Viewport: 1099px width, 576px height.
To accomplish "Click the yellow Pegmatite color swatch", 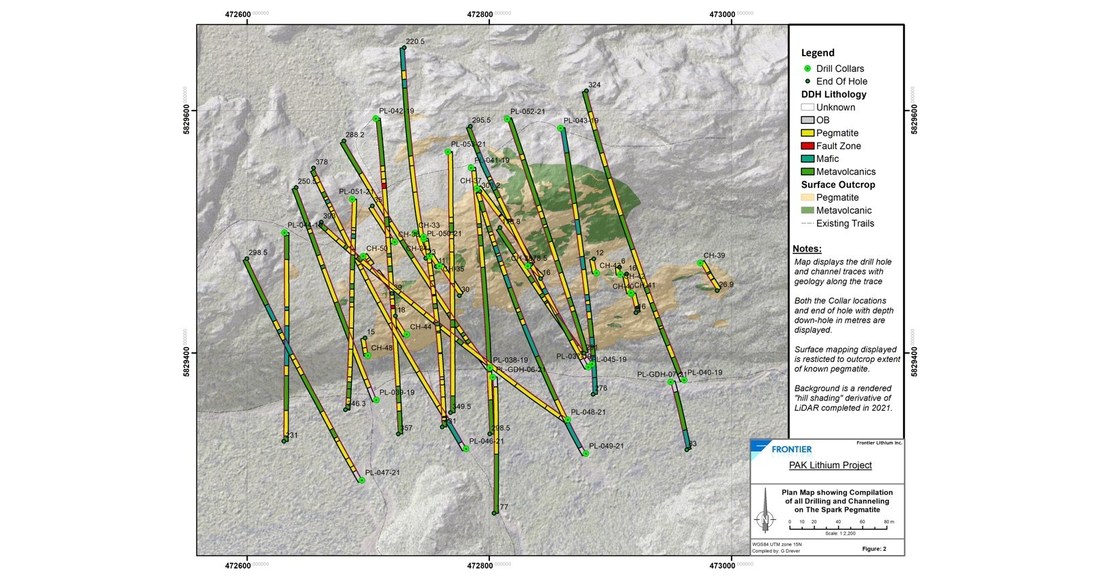I will [808, 132].
